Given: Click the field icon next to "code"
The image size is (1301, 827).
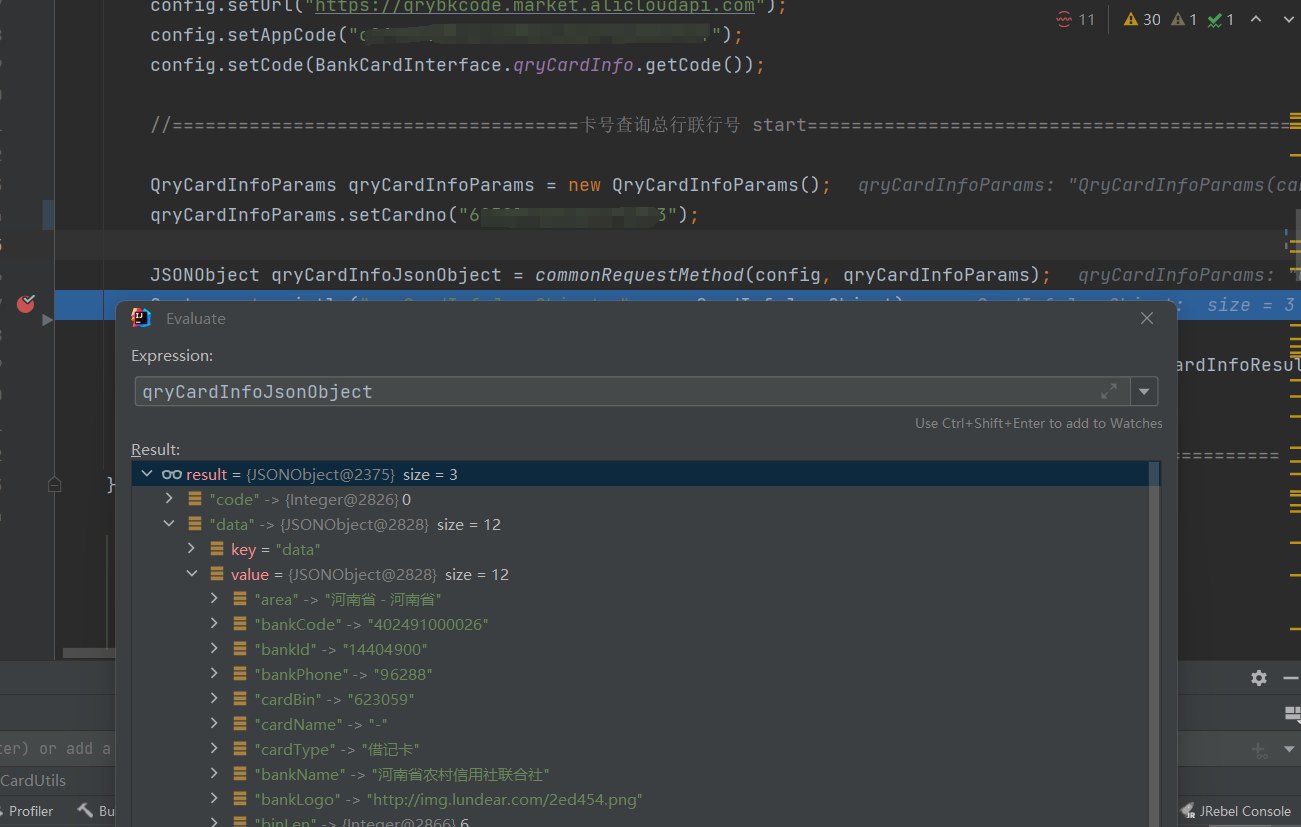Looking at the screenshot, I should 194,499.
